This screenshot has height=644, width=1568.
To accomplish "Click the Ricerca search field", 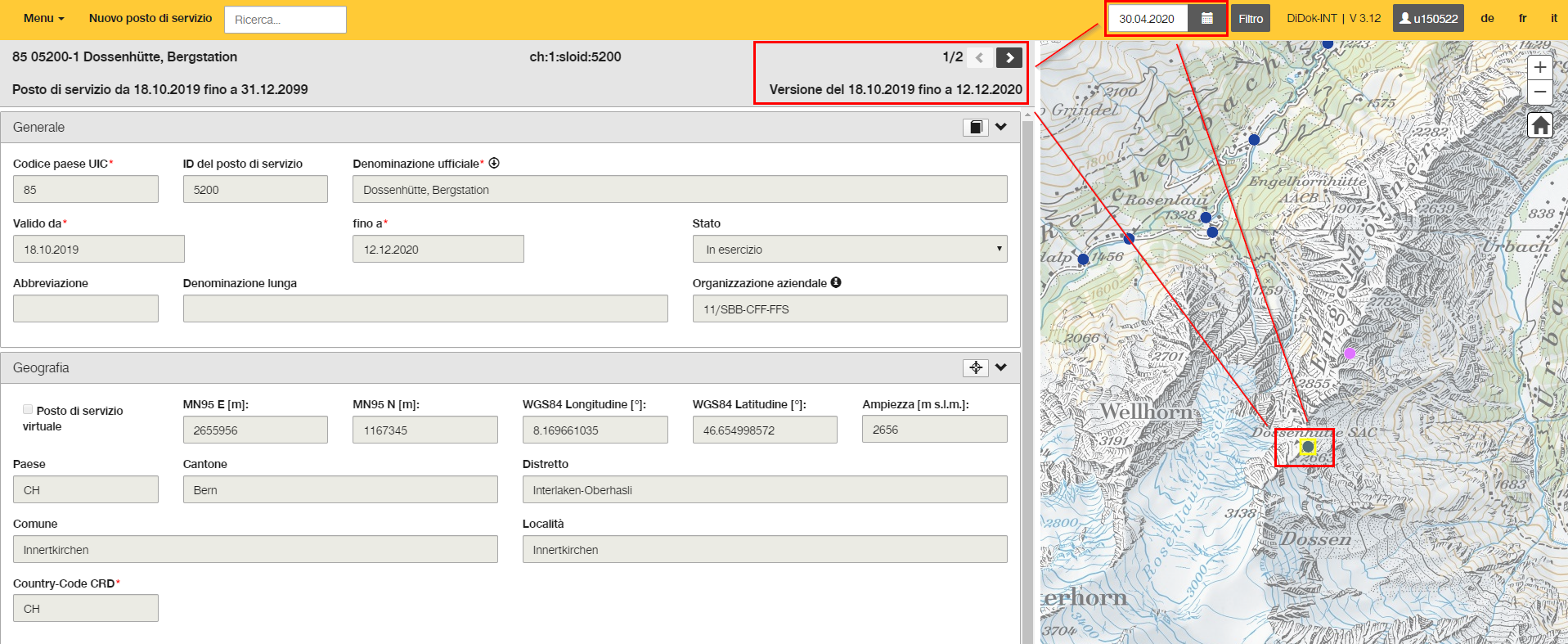I will click(285, 20).
